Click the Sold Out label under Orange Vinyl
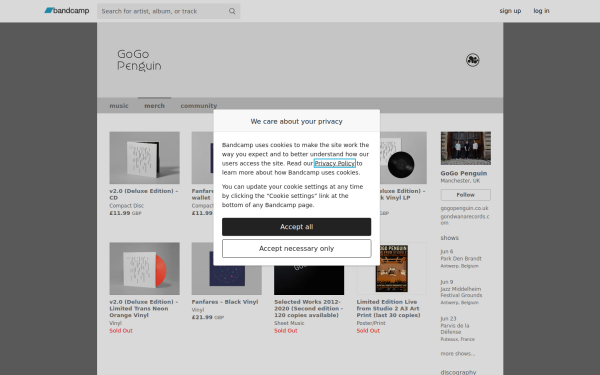 (x=121, y=331)
